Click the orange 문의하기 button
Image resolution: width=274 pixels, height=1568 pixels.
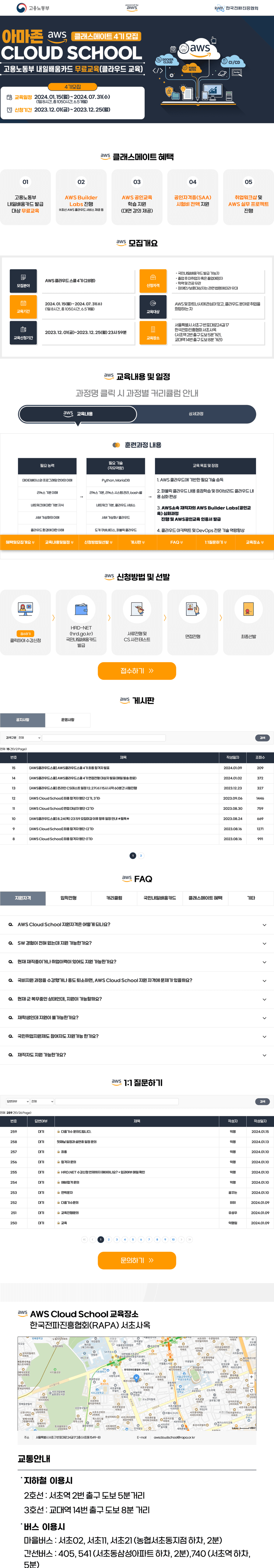137,1260
